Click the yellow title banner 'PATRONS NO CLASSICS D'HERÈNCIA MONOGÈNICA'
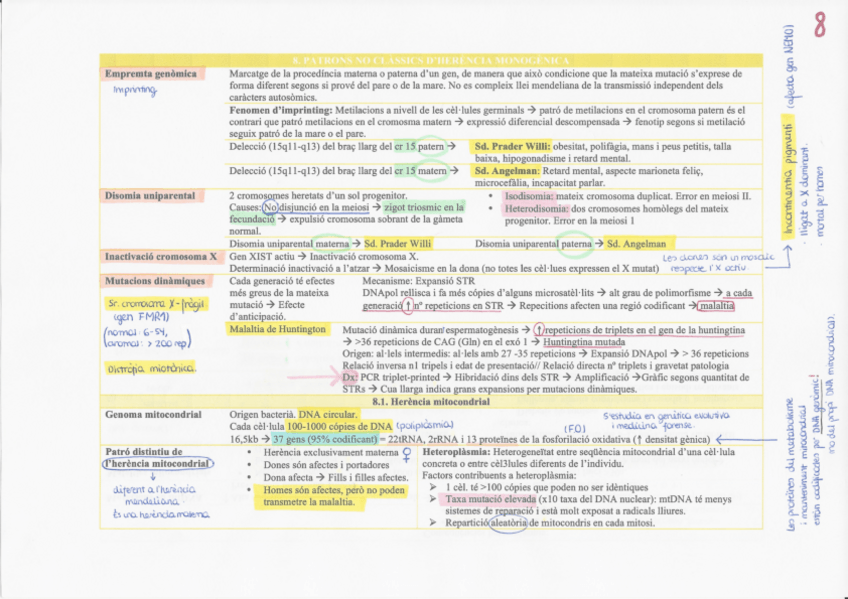The height and width of the screenshot is (599, 848). (430, 61)
